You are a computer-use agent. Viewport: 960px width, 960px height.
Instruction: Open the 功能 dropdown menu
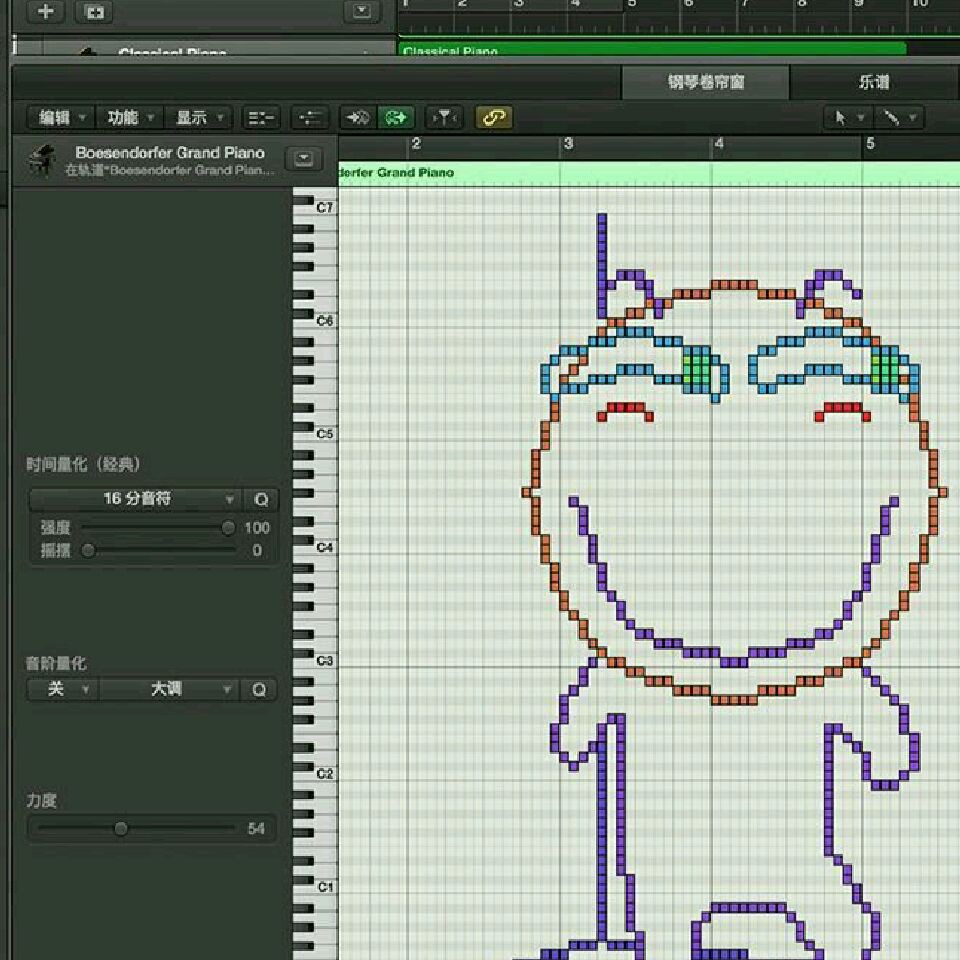click(x=130, y=118)
